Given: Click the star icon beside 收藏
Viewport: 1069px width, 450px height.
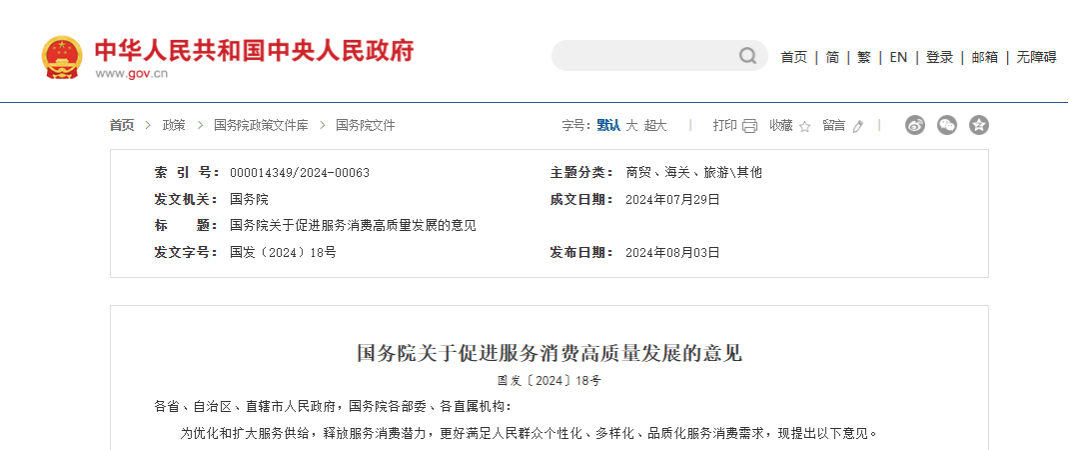Looking at the screenshot, I should (804, 126).
